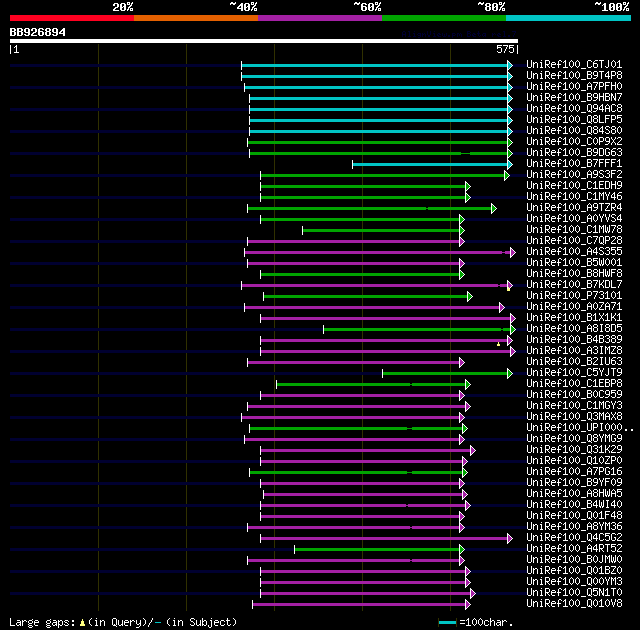Click the UniRef100_B1X1K1 text
Image resolution: width=640 pixels, height=630 pixels.
(x=574, y=318)
